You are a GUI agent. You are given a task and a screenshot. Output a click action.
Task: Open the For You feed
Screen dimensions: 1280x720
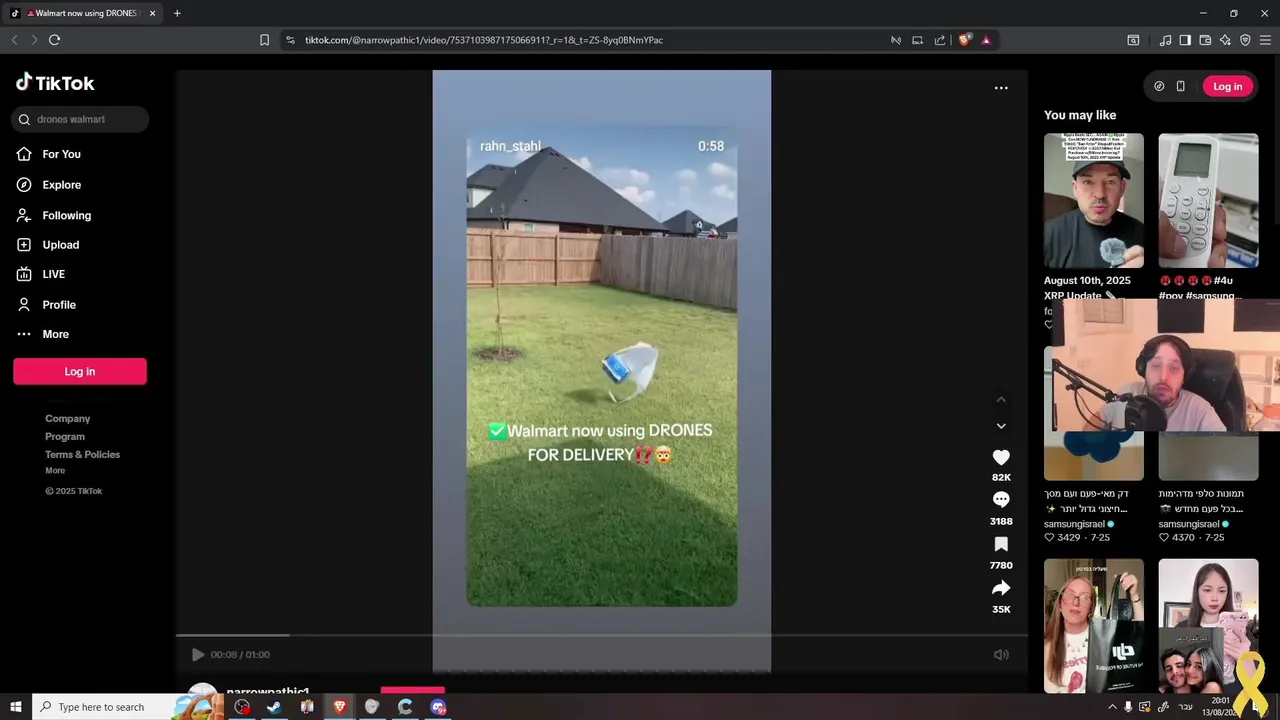tap(48, 154)
